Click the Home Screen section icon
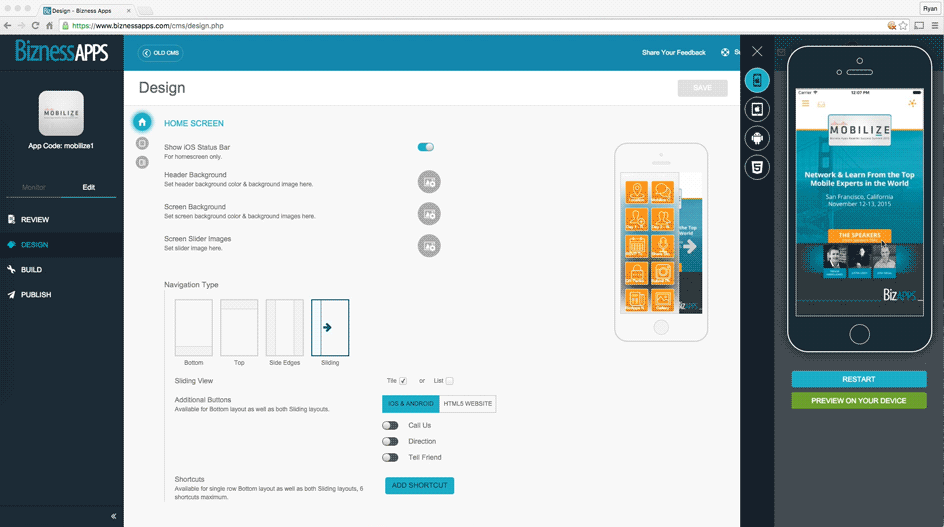Screen dimensions: 944x527 point(142,122)
